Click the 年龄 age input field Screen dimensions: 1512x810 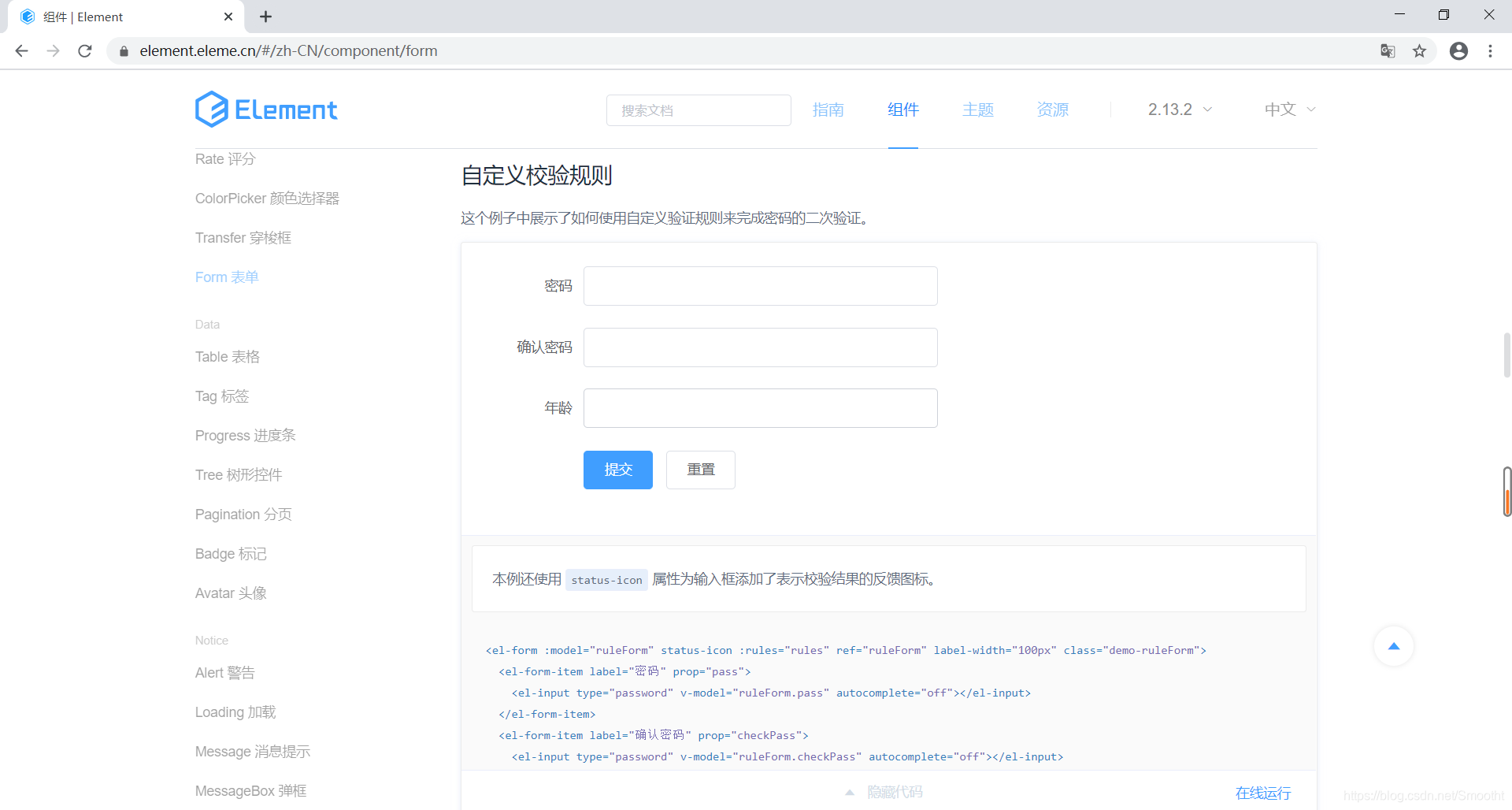[761, 408]
